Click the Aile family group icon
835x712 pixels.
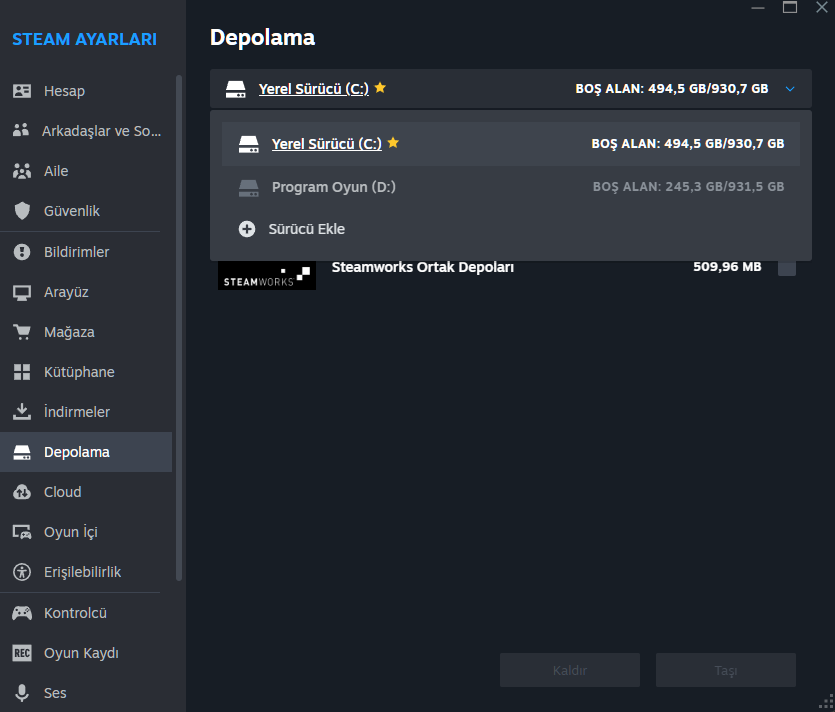click(22, 171)
